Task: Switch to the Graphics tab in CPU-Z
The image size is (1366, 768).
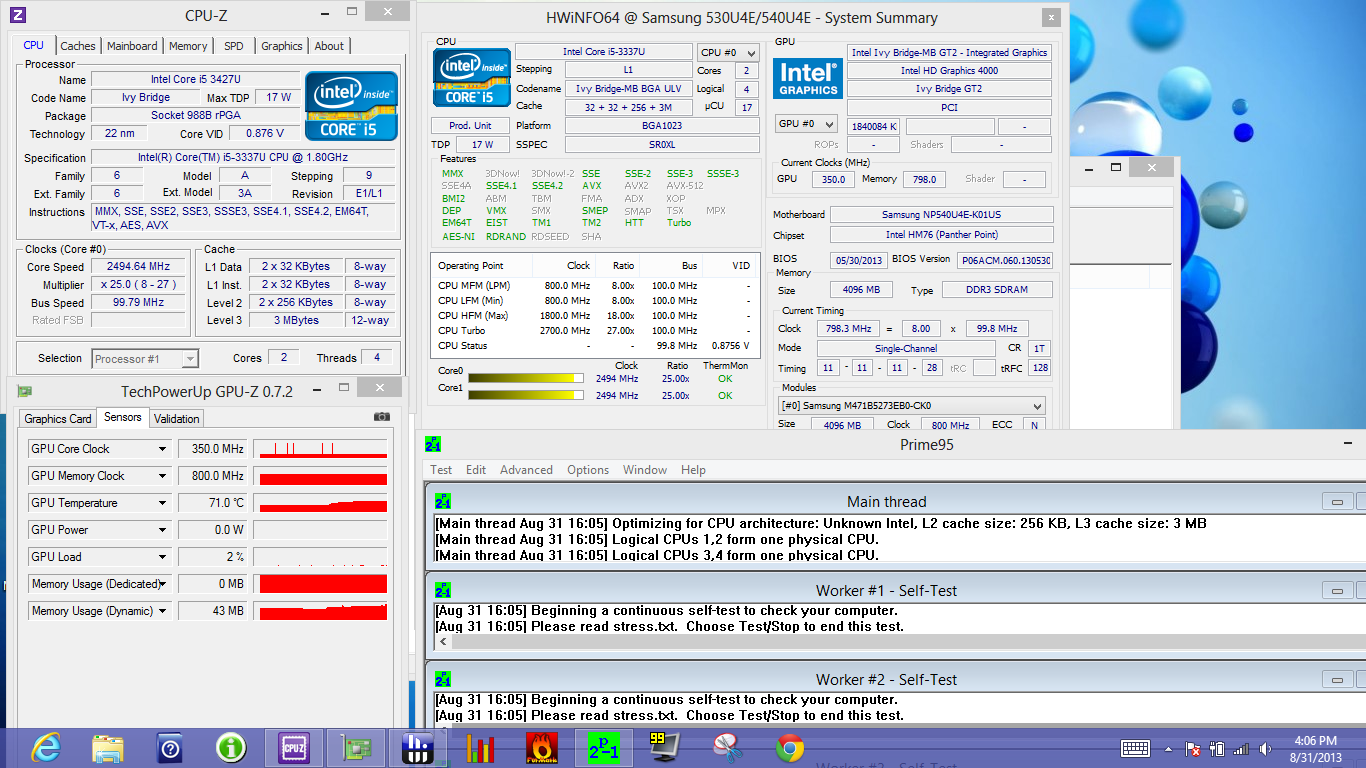Action: 282,46
